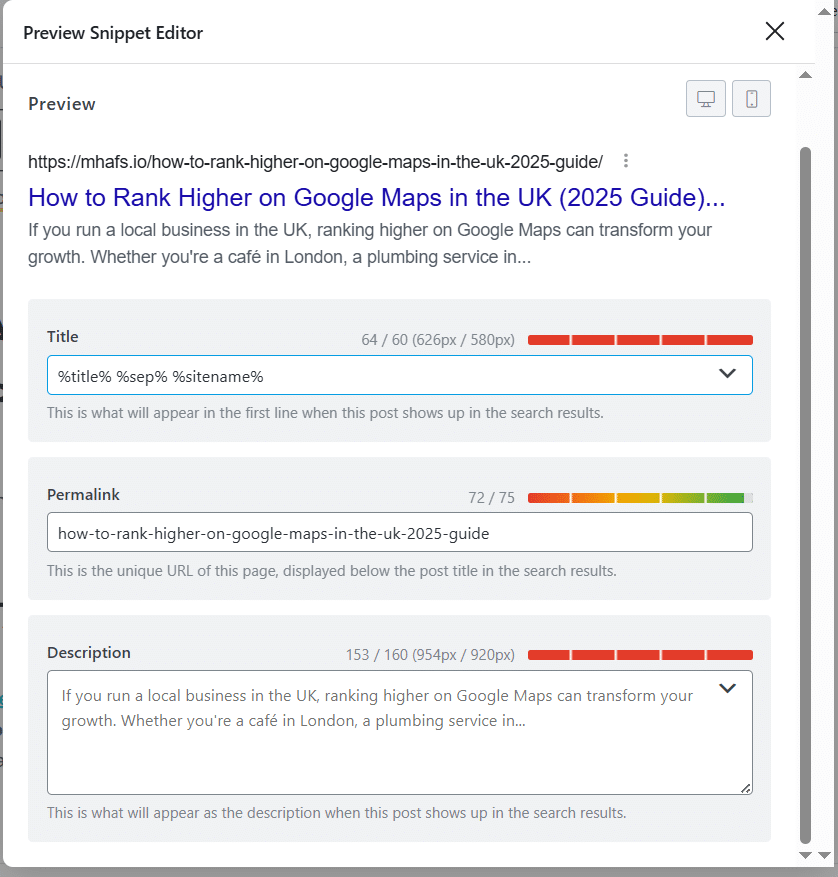Click the Permalink field label
The height and width of the screenshot is (877, 838).
83,495
